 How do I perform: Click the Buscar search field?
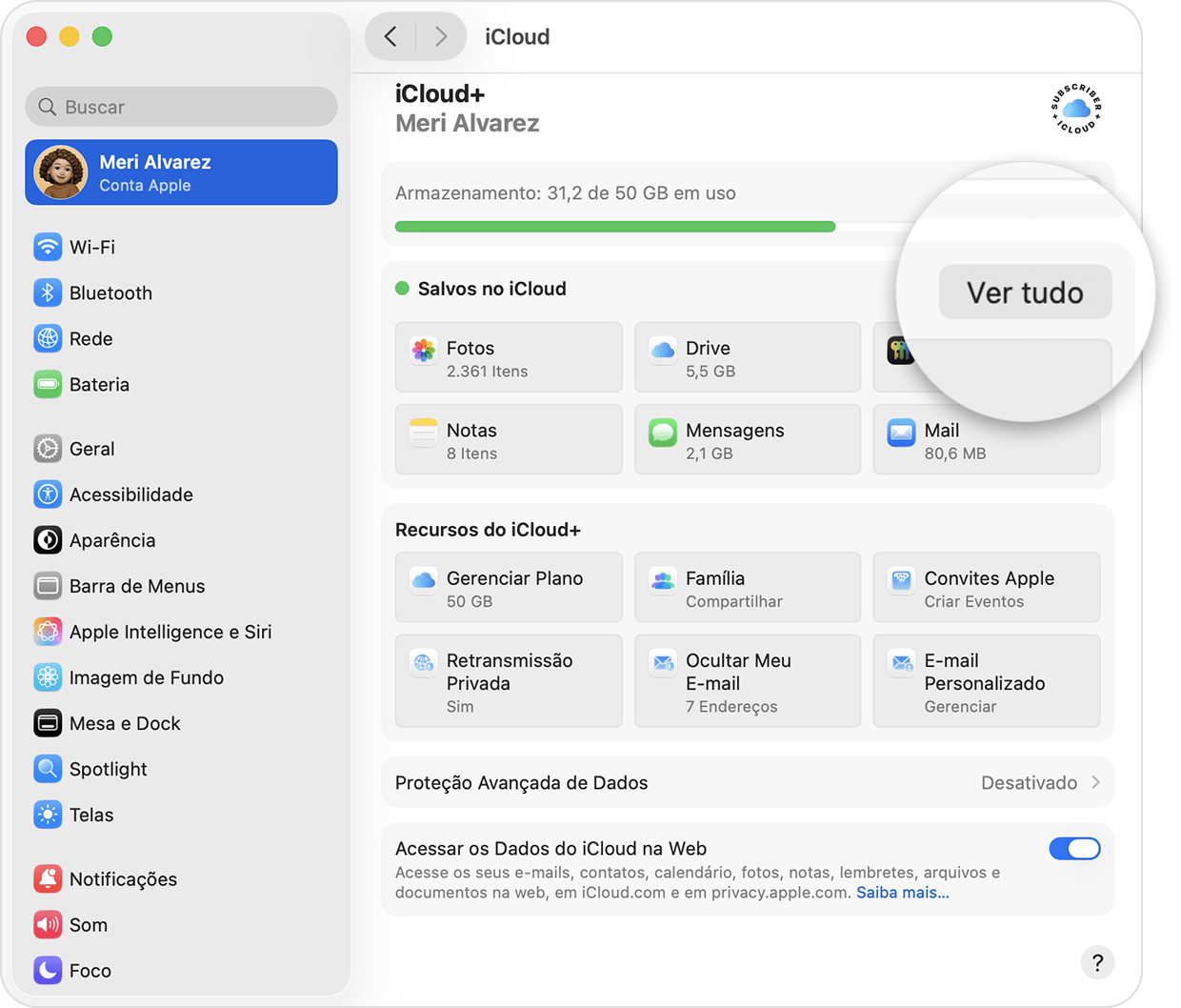181,107
